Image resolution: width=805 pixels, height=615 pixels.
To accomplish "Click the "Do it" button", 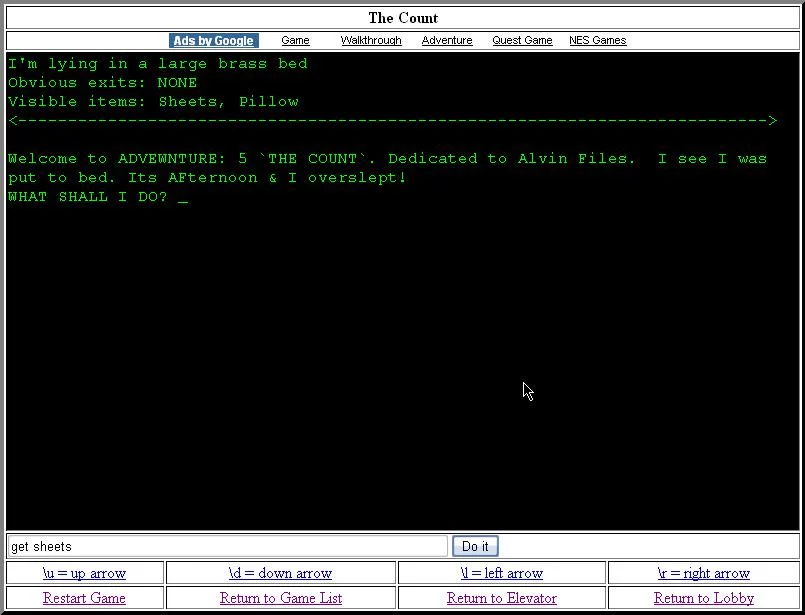I will click(x=475, y=546).
